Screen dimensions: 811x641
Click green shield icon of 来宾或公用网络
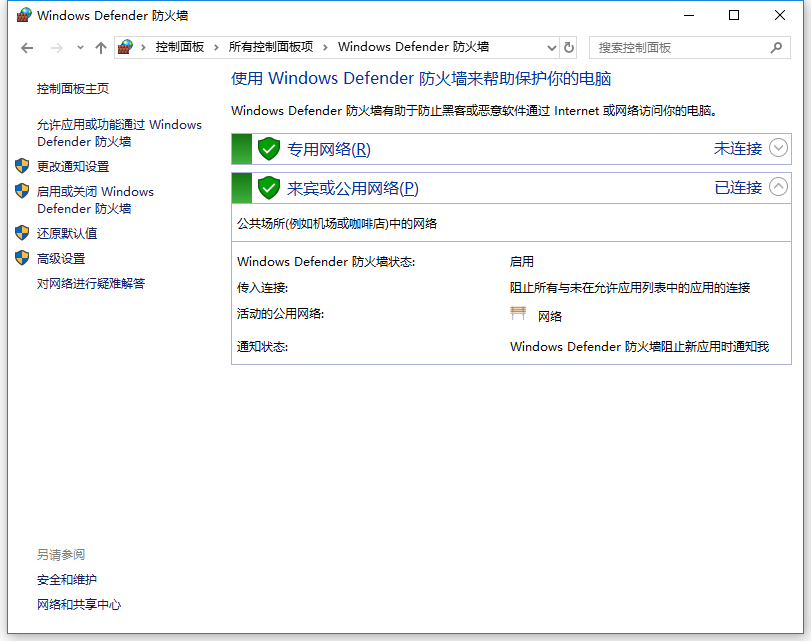click(269, 188)
